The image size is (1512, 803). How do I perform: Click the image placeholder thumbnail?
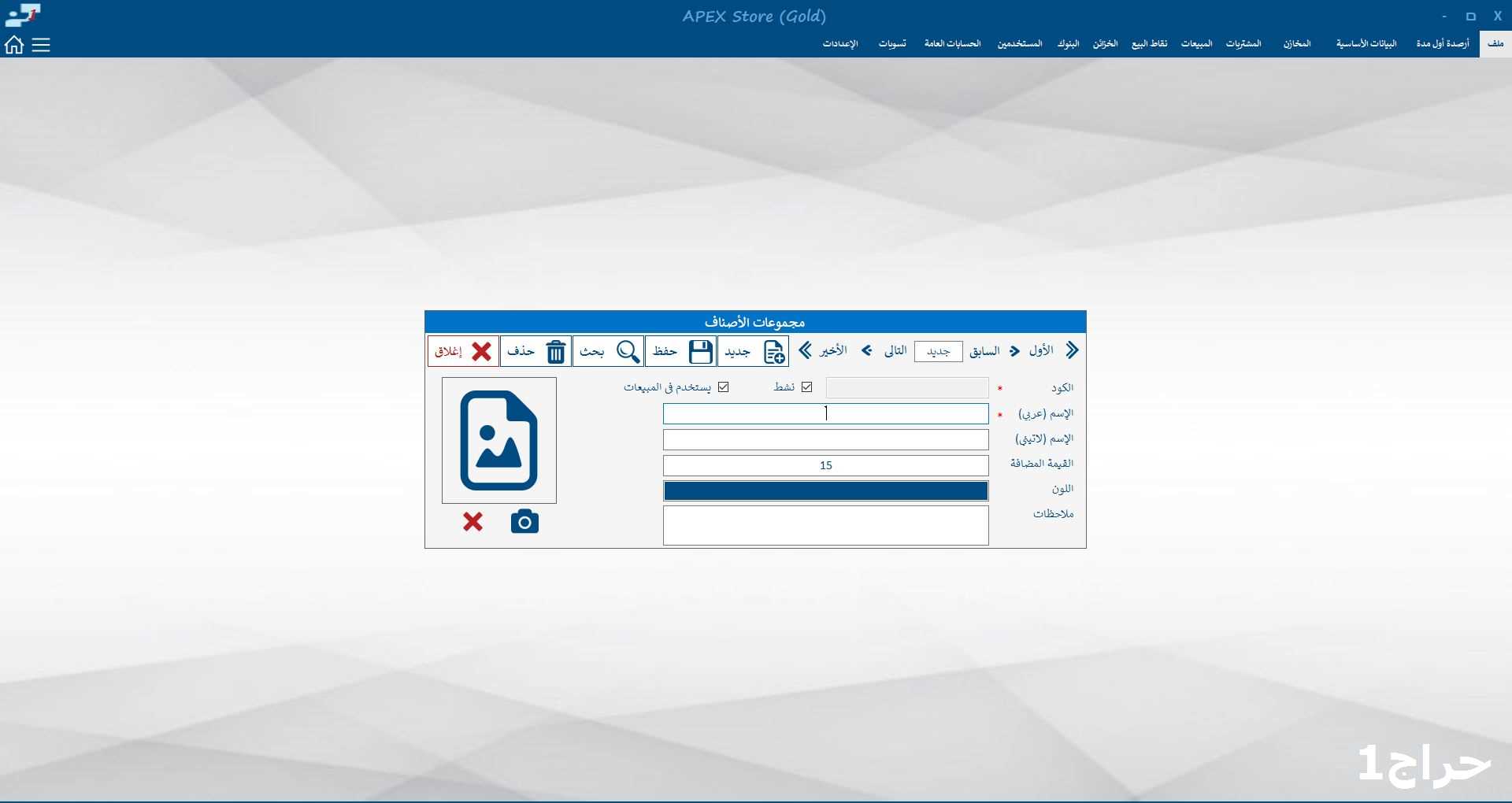pyautogui.click(x=499, y=440)
